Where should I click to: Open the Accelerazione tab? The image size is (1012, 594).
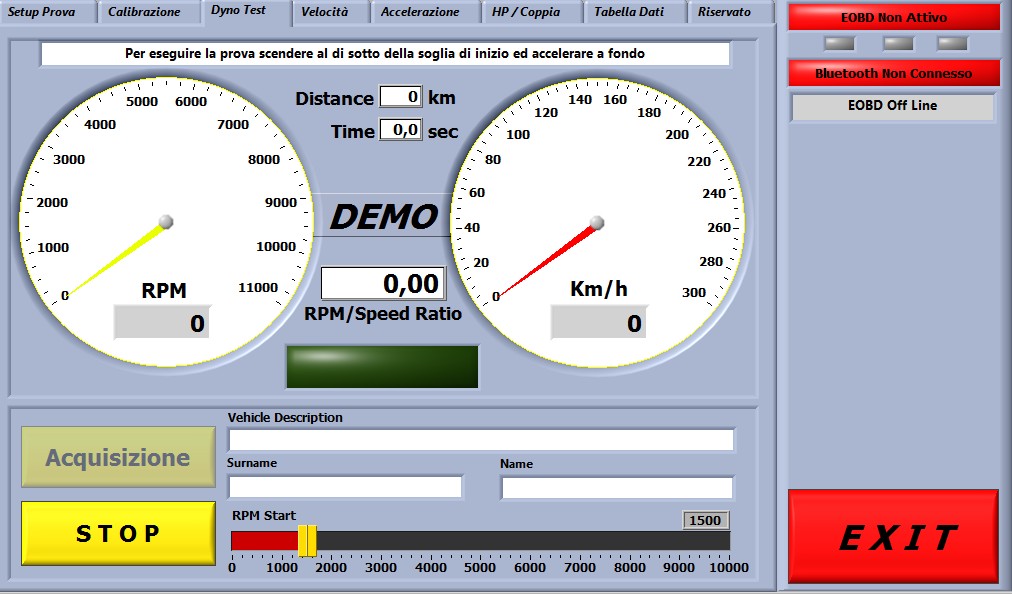click(420, 12)
